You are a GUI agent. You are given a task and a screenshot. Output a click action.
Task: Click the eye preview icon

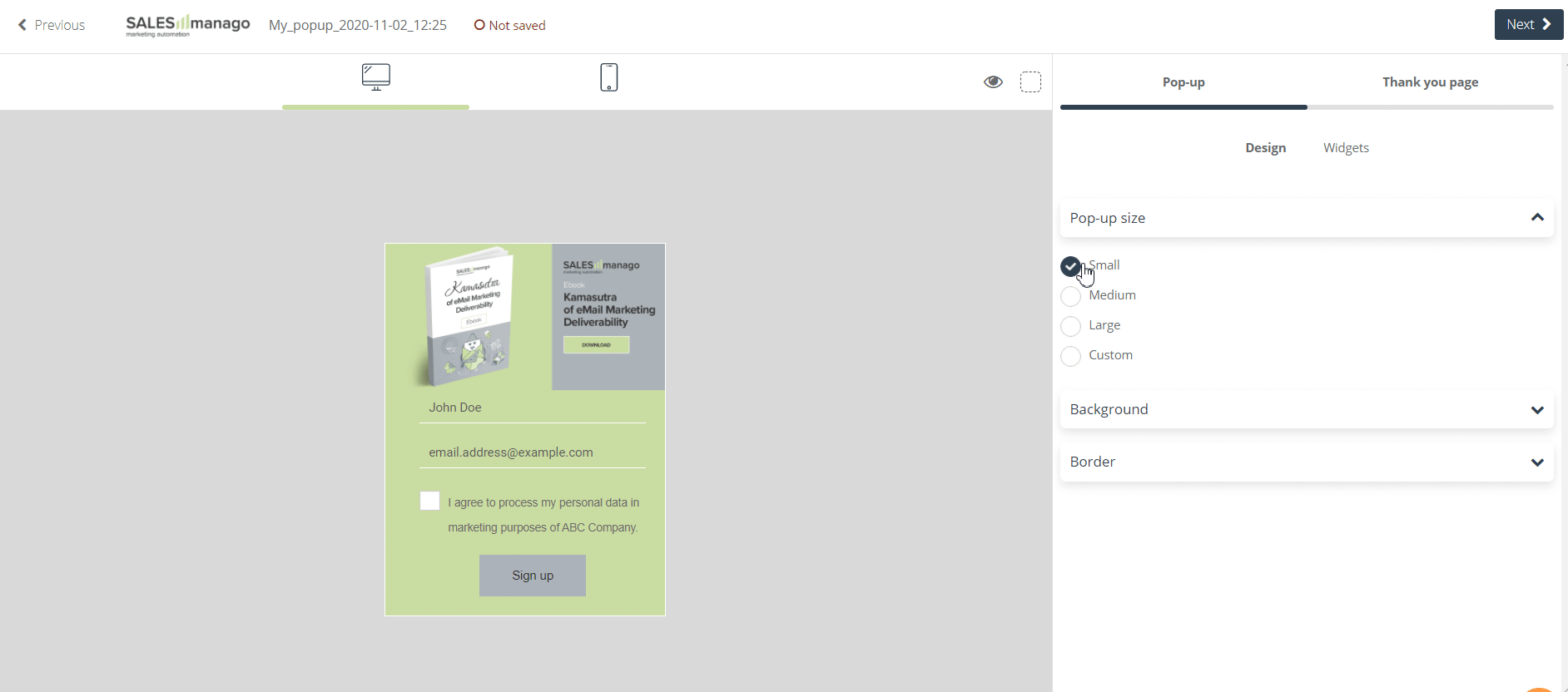click(993, 82)
